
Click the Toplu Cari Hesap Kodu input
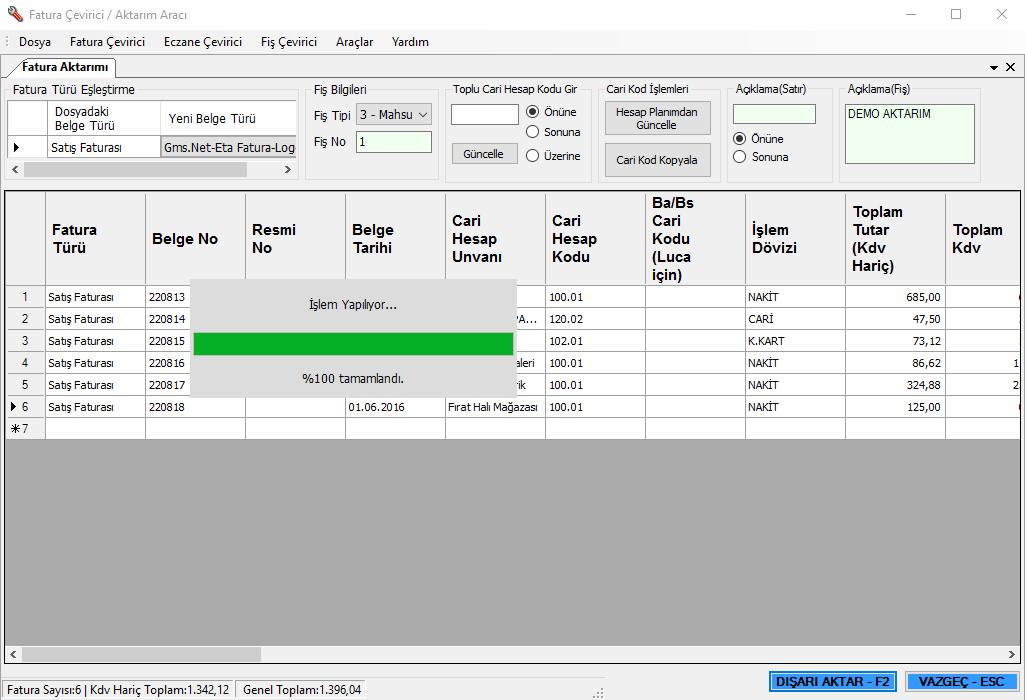pos(484,114)
